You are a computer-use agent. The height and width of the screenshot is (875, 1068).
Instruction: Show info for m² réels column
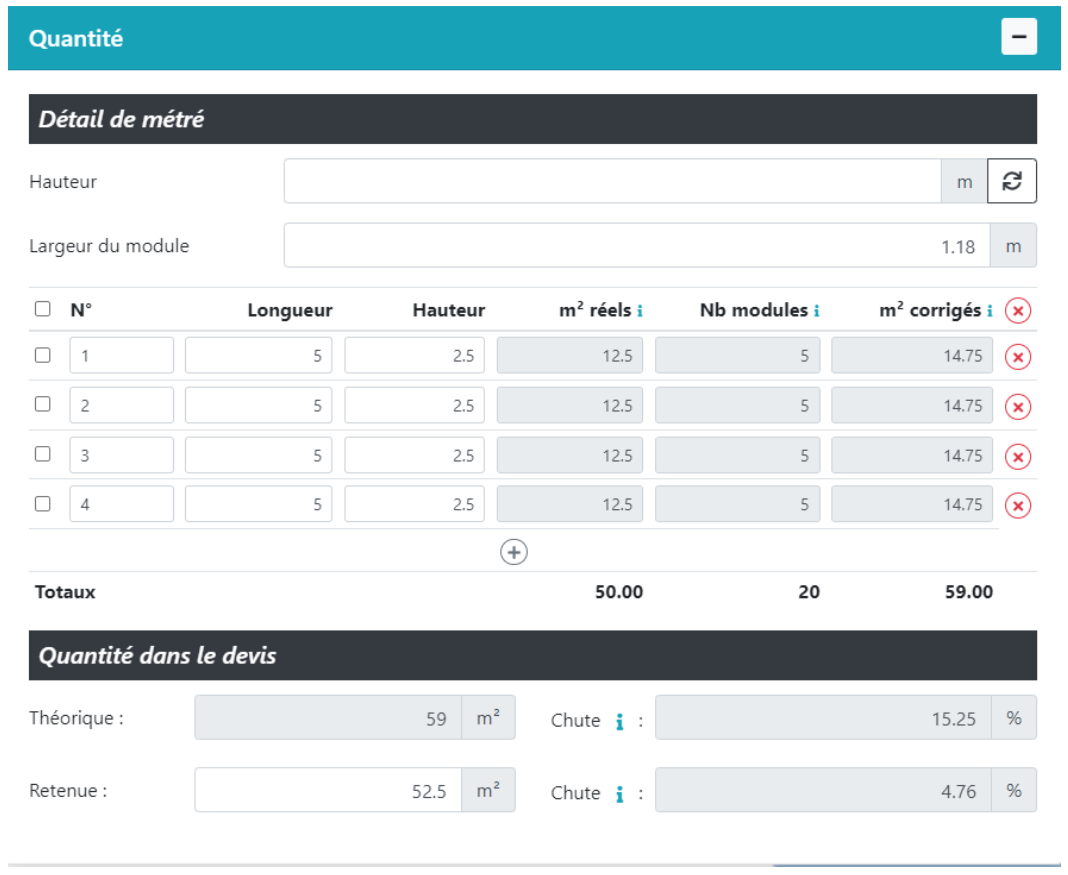point(640,311)
